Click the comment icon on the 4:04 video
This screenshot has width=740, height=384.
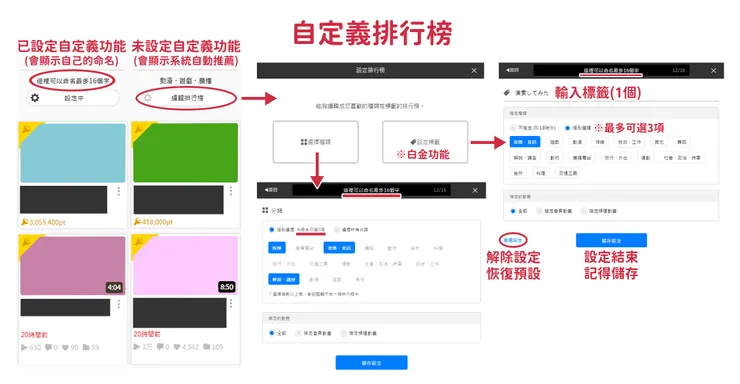tap(48, 347)
